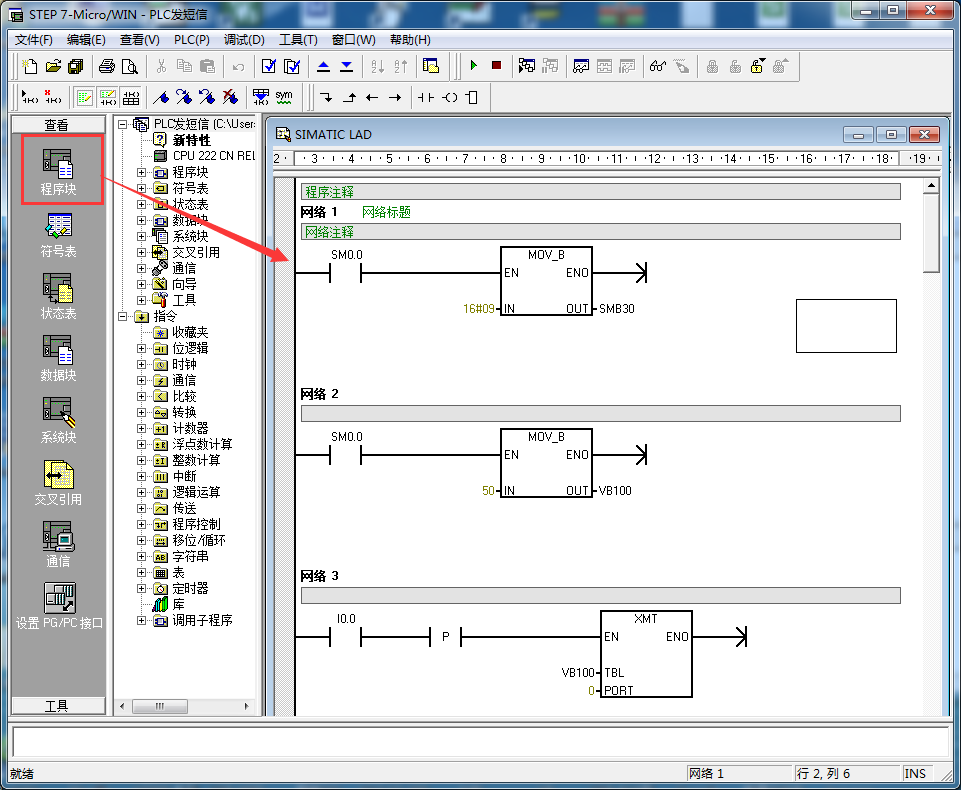
Task: Insert a line down with the down-arrow line tool
Action: click(326, 97)
